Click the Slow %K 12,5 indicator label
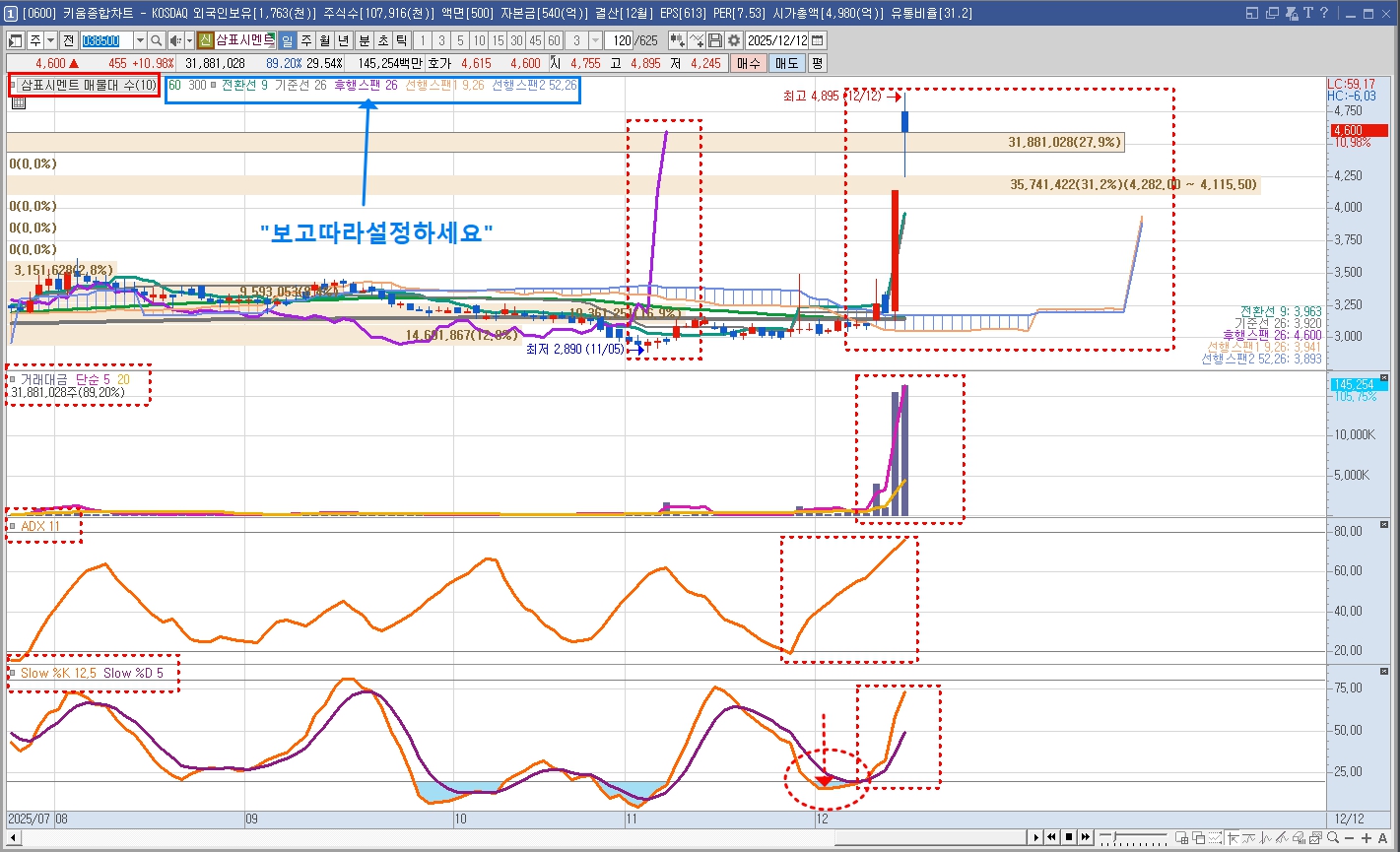 (58, 674)
